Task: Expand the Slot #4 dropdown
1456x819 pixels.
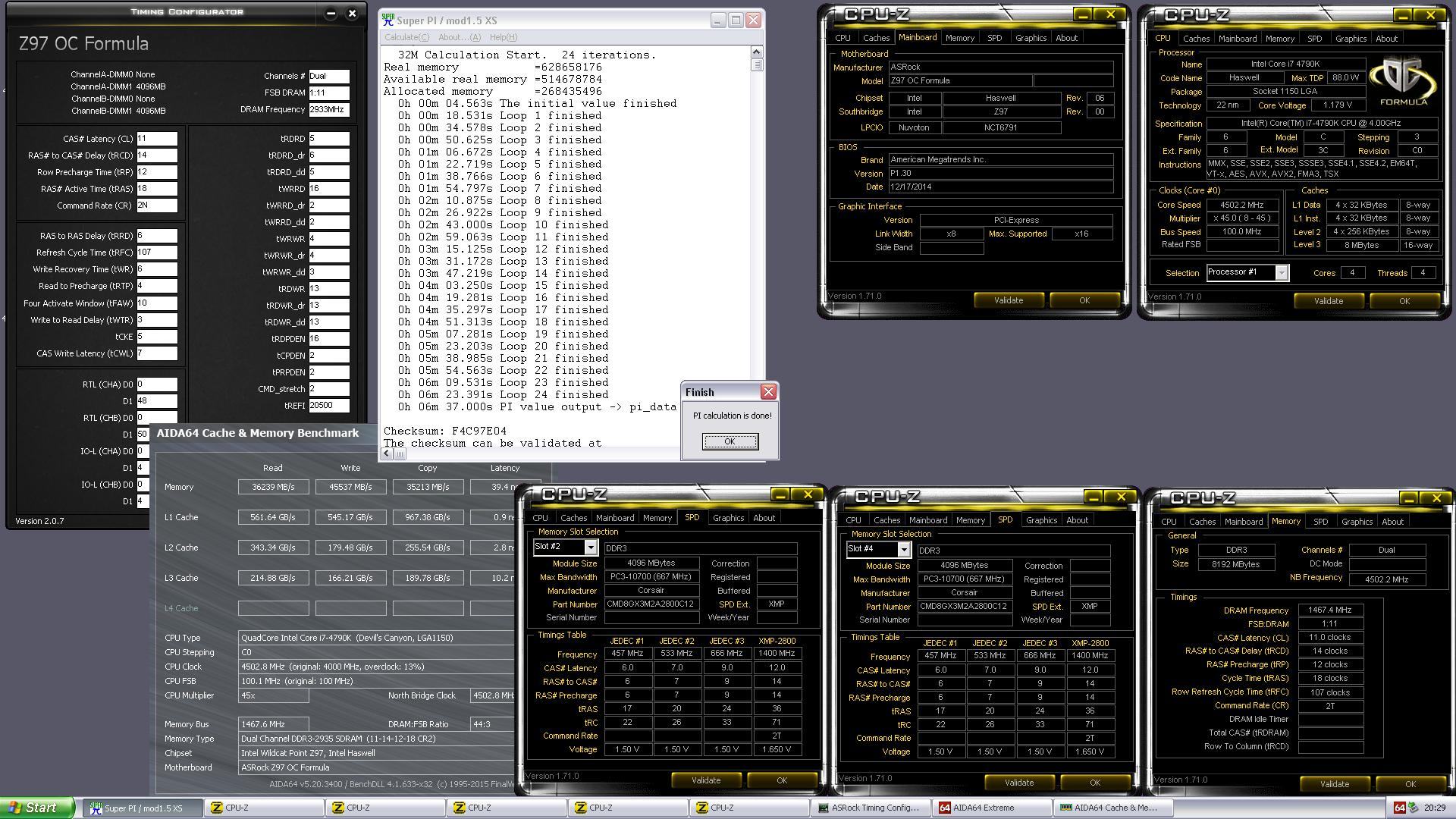Action: 904,550
